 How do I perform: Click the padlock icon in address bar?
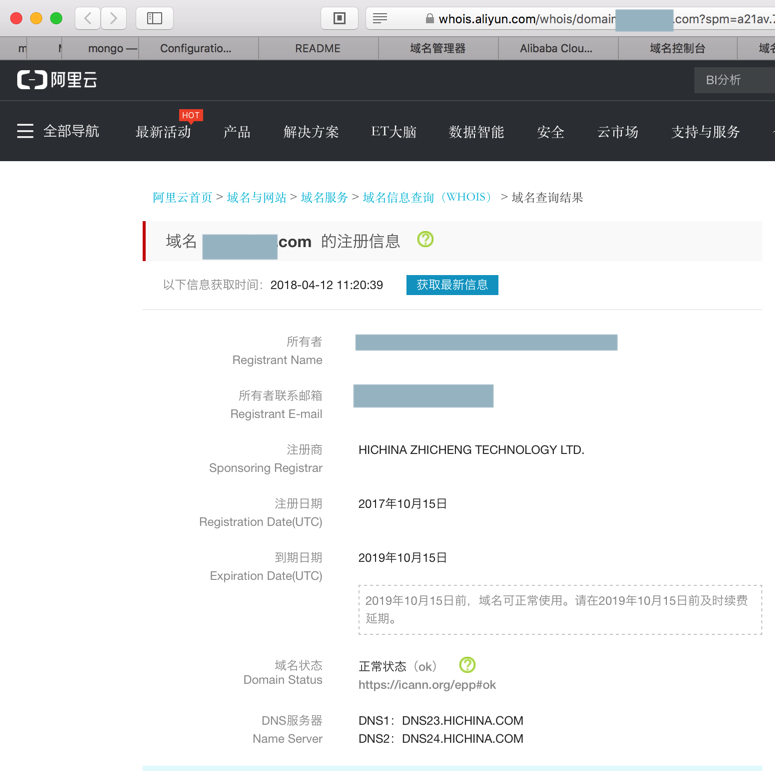pos(430,19)
